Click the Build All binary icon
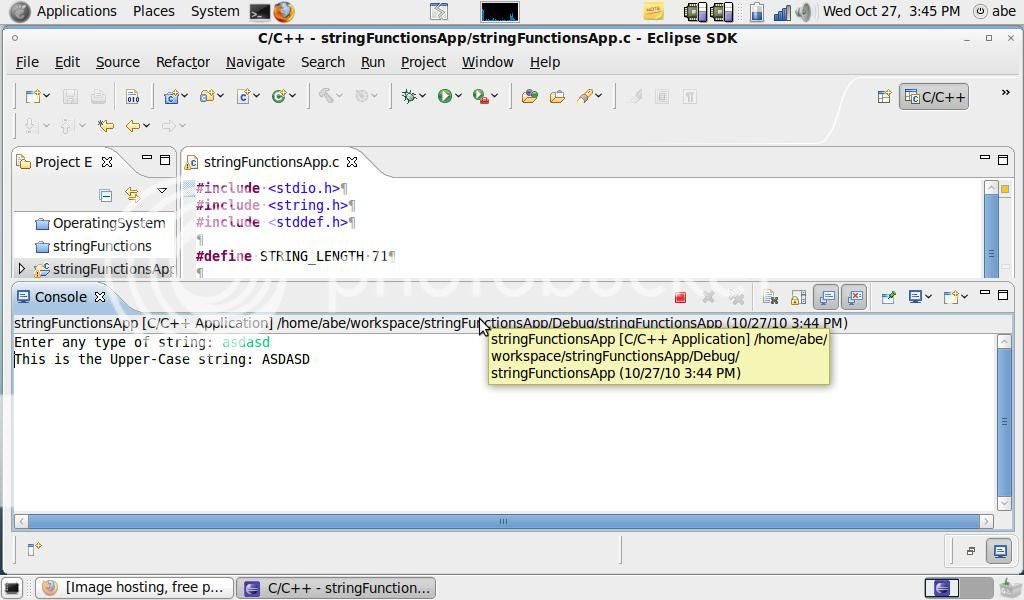Image resolution: width=1024 pixels, height=600 pixels. (x=132, y=97)
